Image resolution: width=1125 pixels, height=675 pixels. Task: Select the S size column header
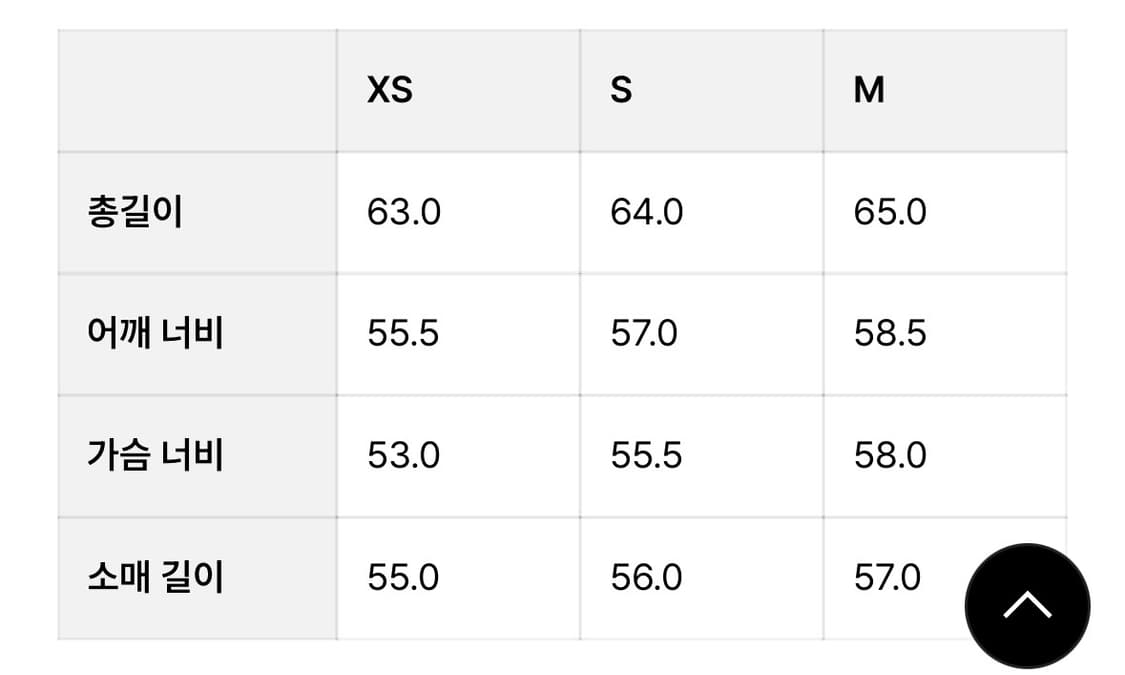[621, 91]
